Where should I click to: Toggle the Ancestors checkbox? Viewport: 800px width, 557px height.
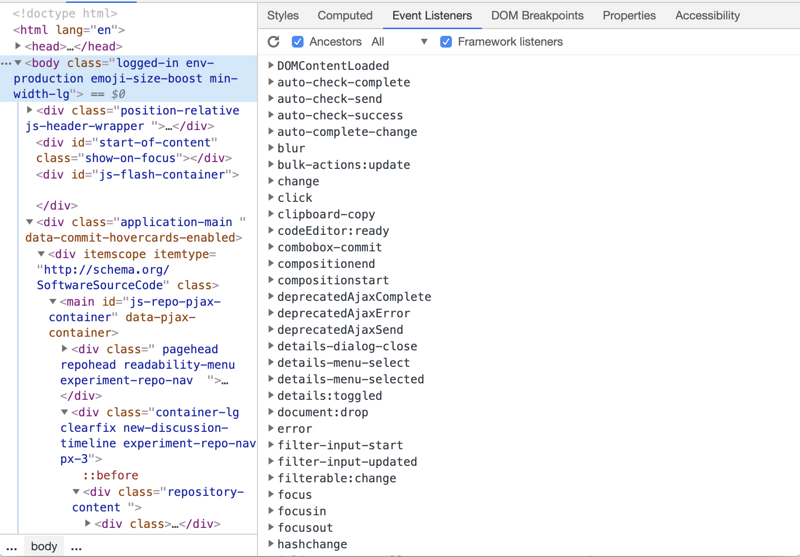297,42
